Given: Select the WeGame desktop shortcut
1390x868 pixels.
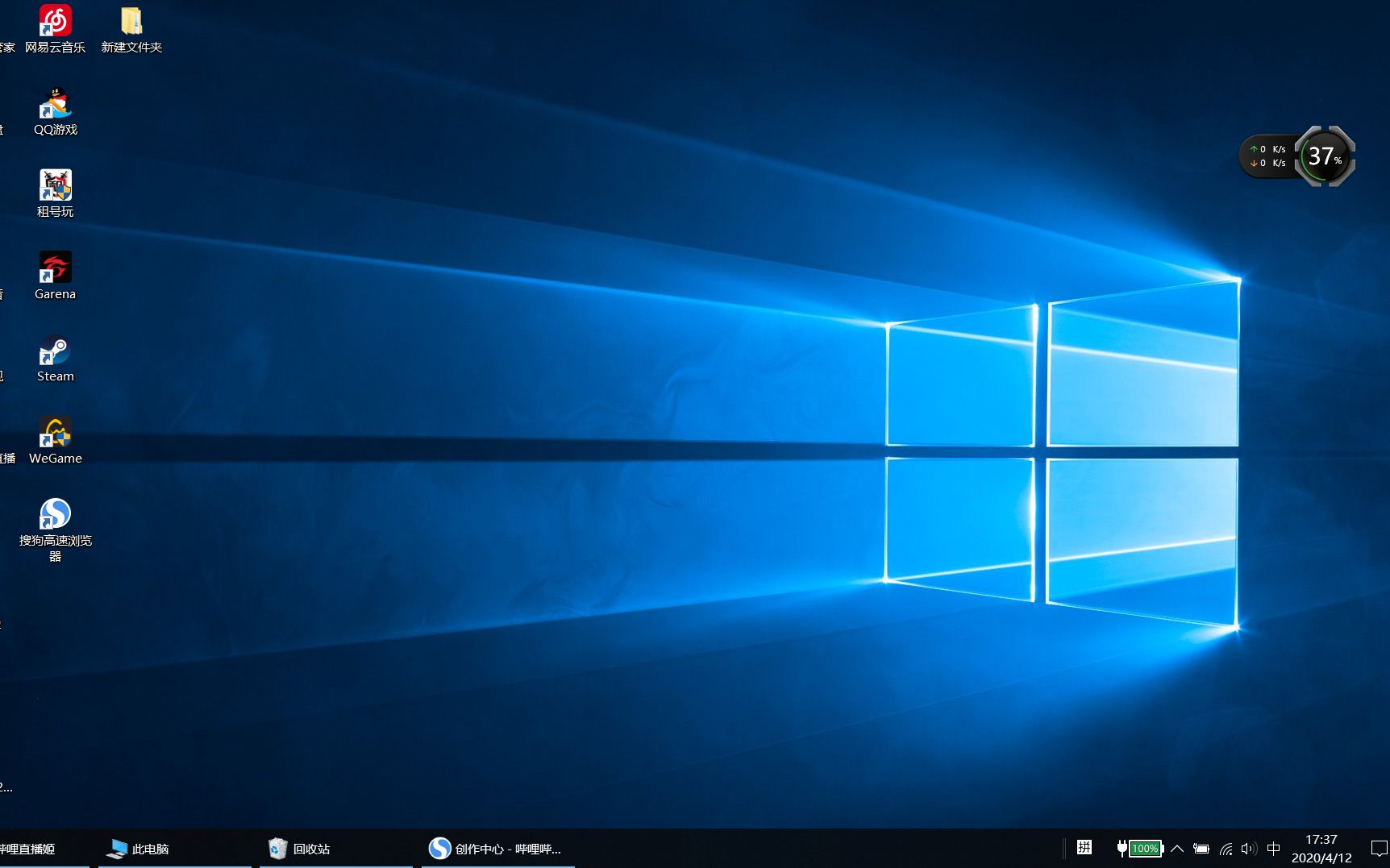Looking at the screenshot, I should coord(55,440).
